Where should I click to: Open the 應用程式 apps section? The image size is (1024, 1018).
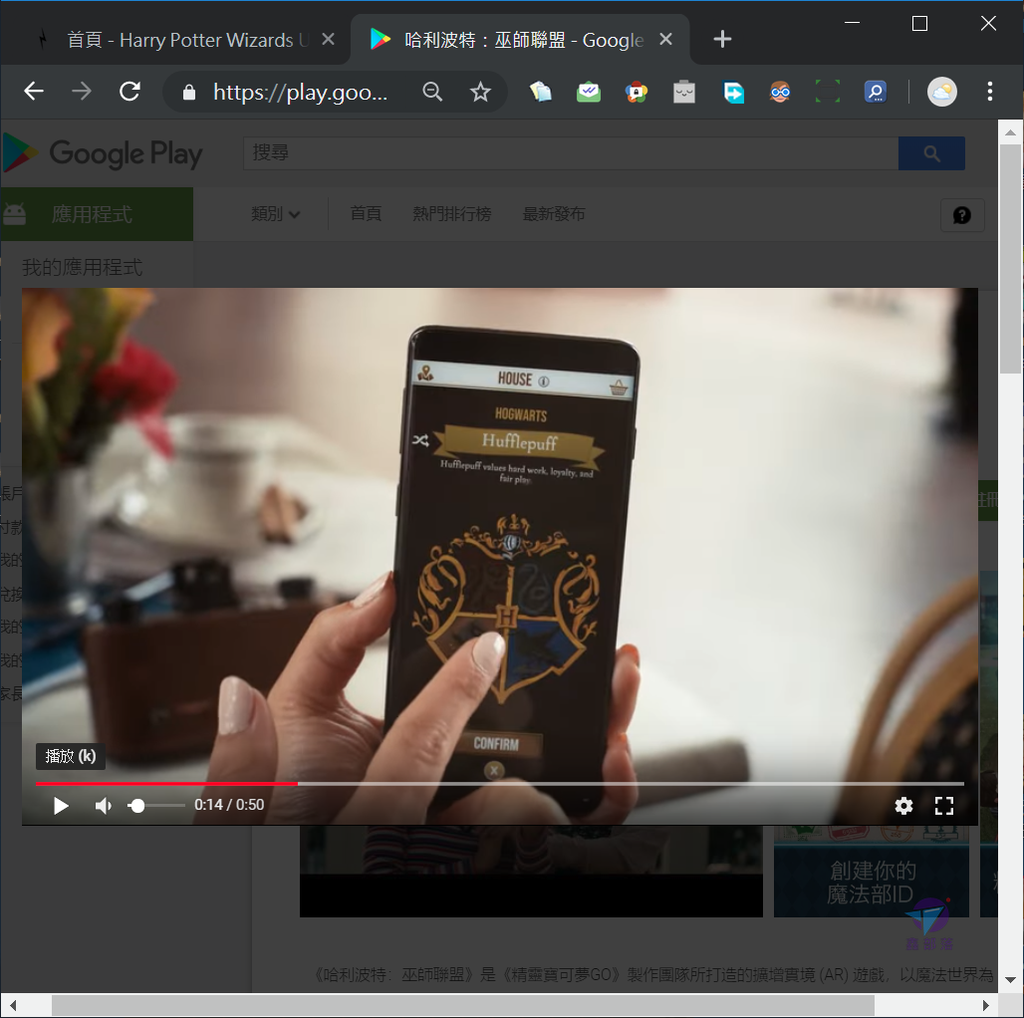(x=97, y=214)
